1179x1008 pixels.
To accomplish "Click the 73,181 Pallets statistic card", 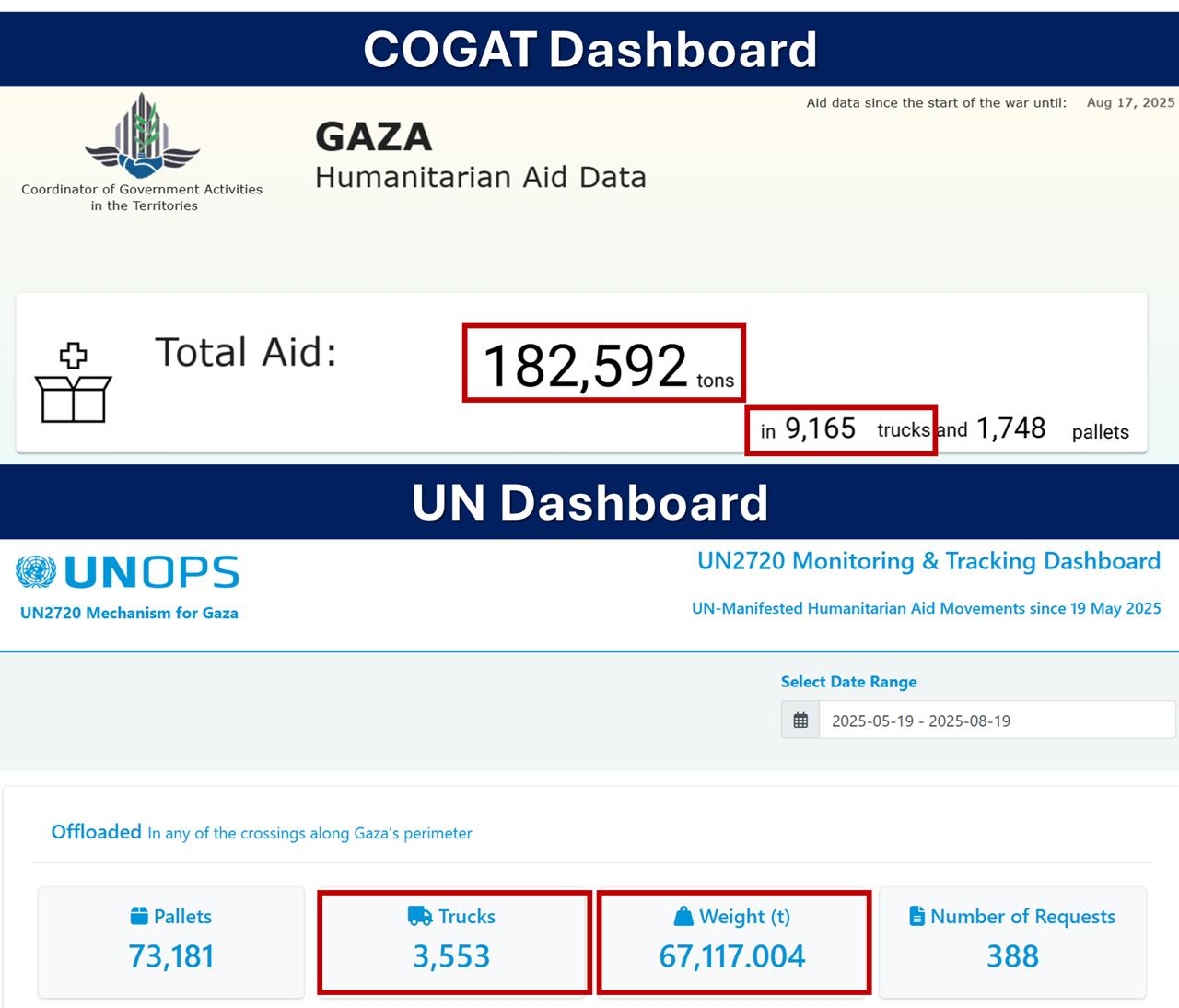I will [x=170, y=942].
